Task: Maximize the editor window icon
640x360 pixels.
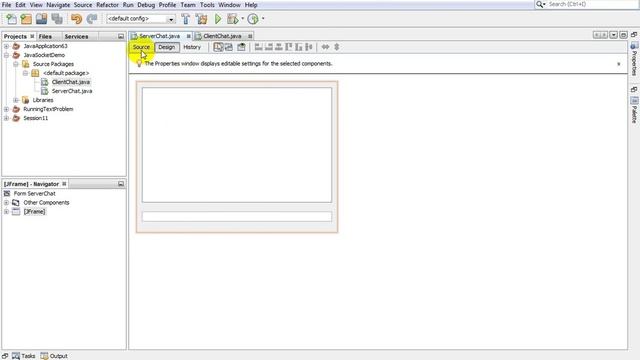Action: 623,36
